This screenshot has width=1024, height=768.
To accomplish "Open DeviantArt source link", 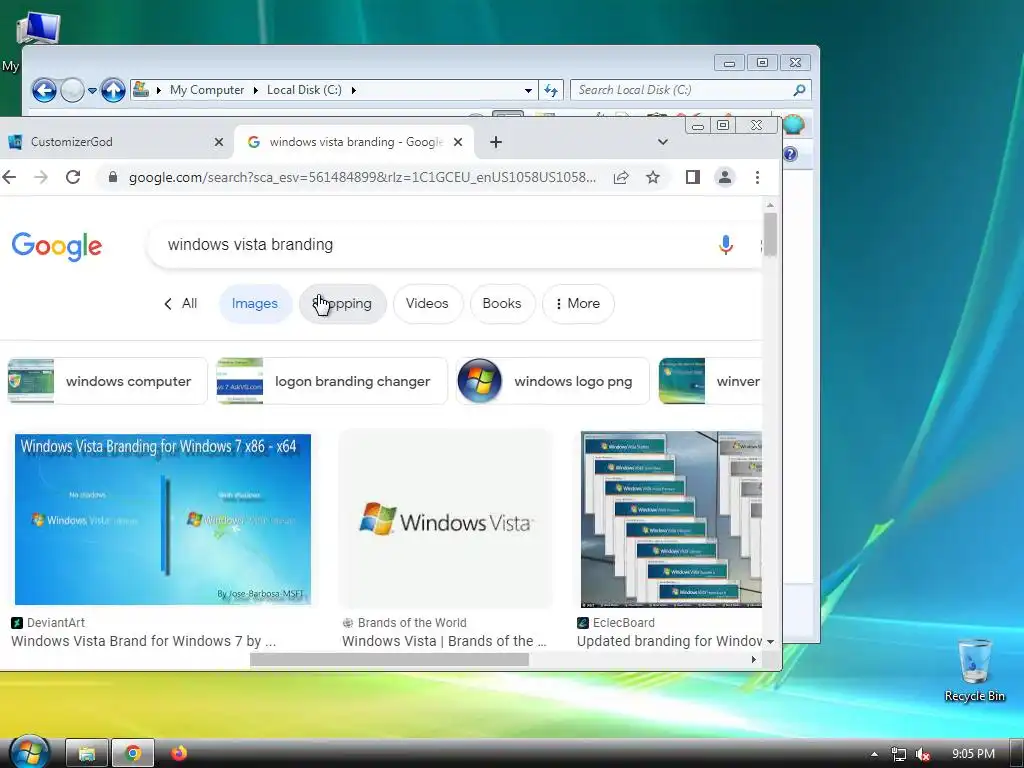I will click(48, 622).
